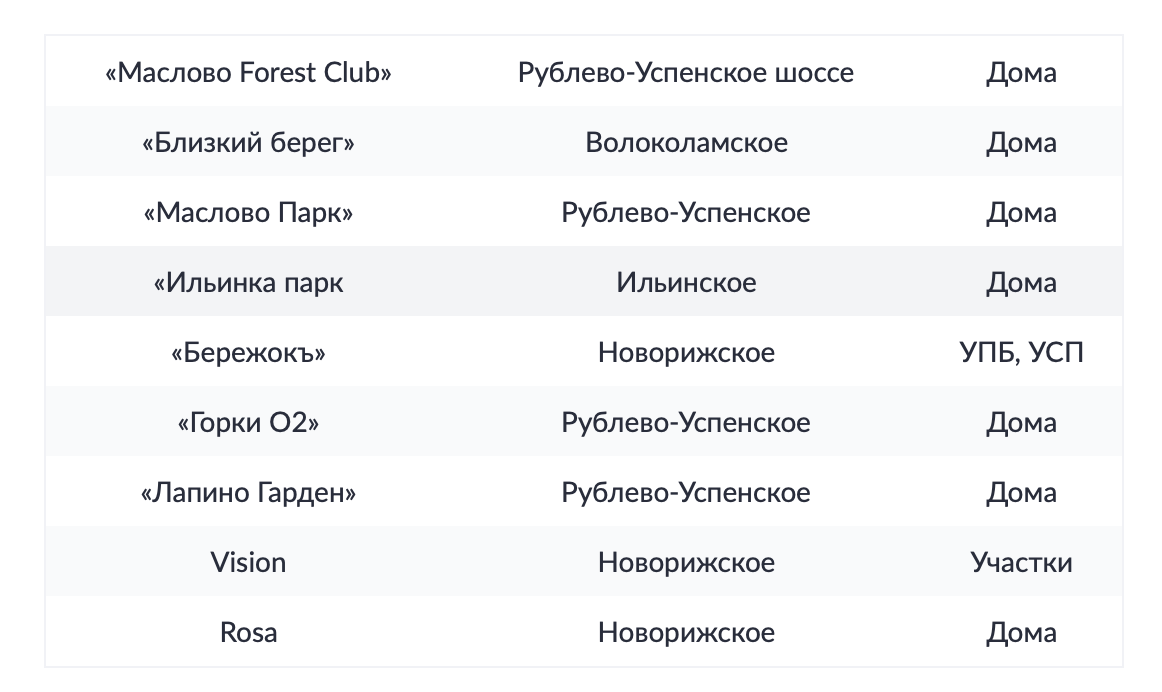Click the «Бережокъ» cell
The width and height of the screenshot is (1162, 692).
click(x=248, y=353)
